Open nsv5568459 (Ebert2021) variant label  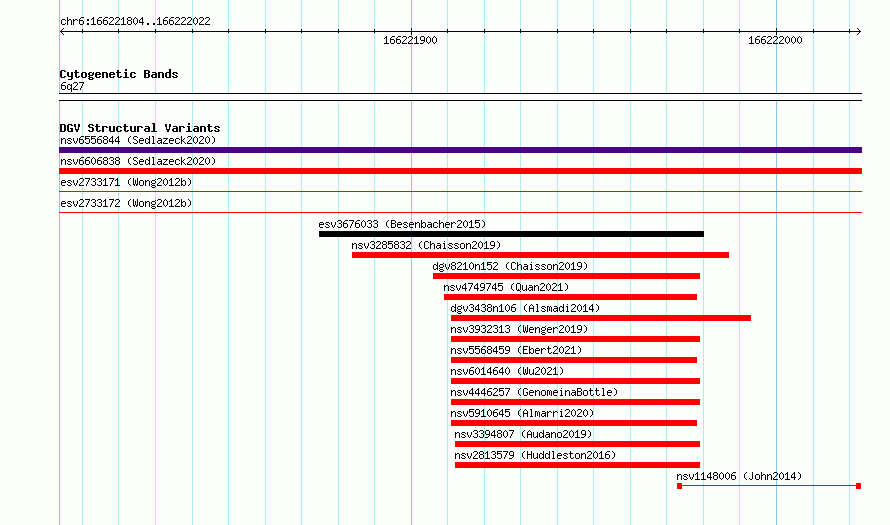(x=517, y=350)
